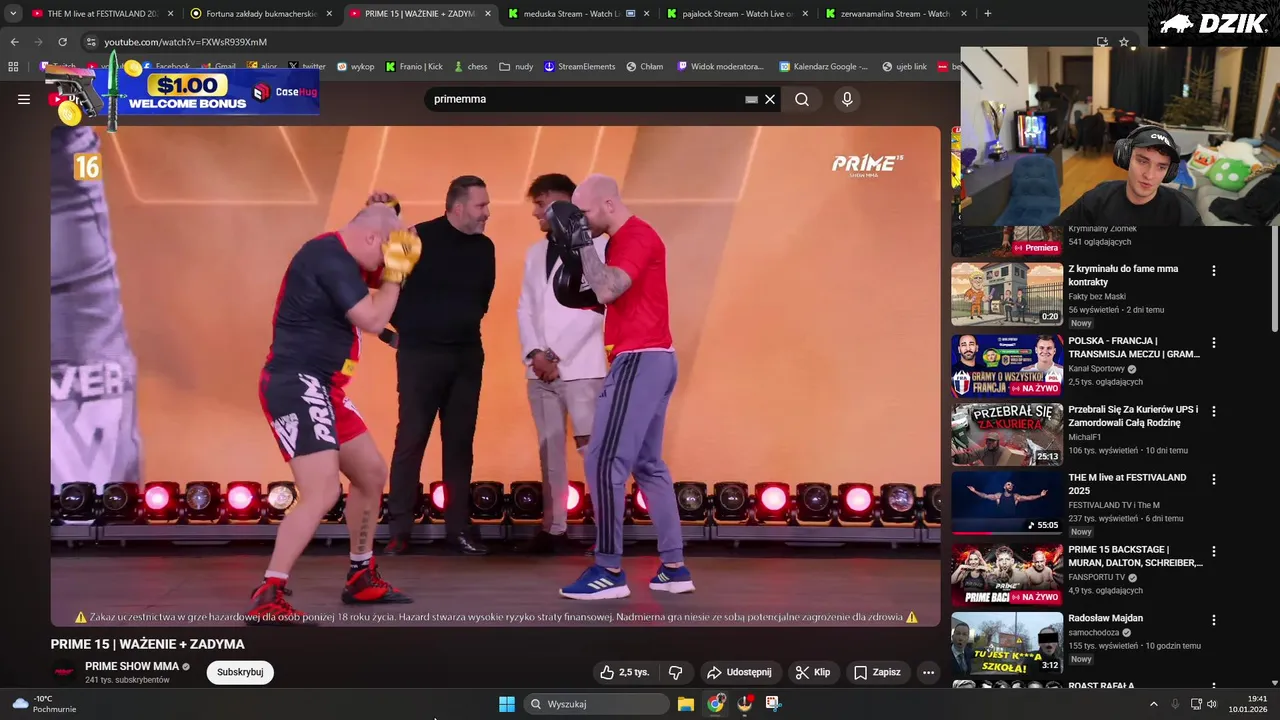The width and height of the screenshot is (1280, 720).
Task: Bookmark this page with the star icon
Action: pos(1124,42)
